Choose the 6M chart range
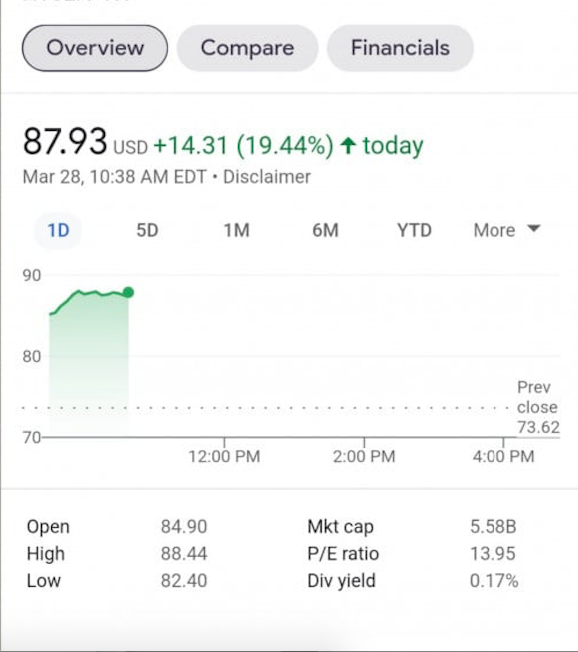The image size is (578, 652). tap(326, 230)
